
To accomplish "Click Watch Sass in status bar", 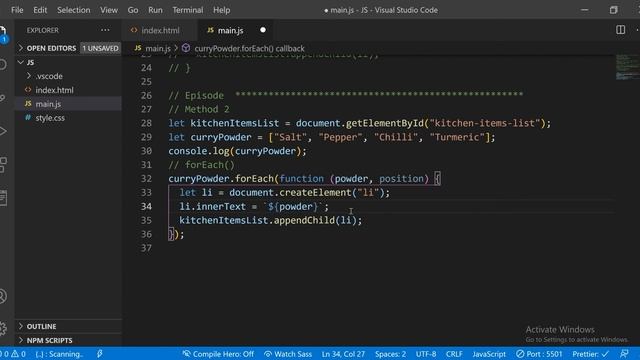I will (x=288, y=354).
